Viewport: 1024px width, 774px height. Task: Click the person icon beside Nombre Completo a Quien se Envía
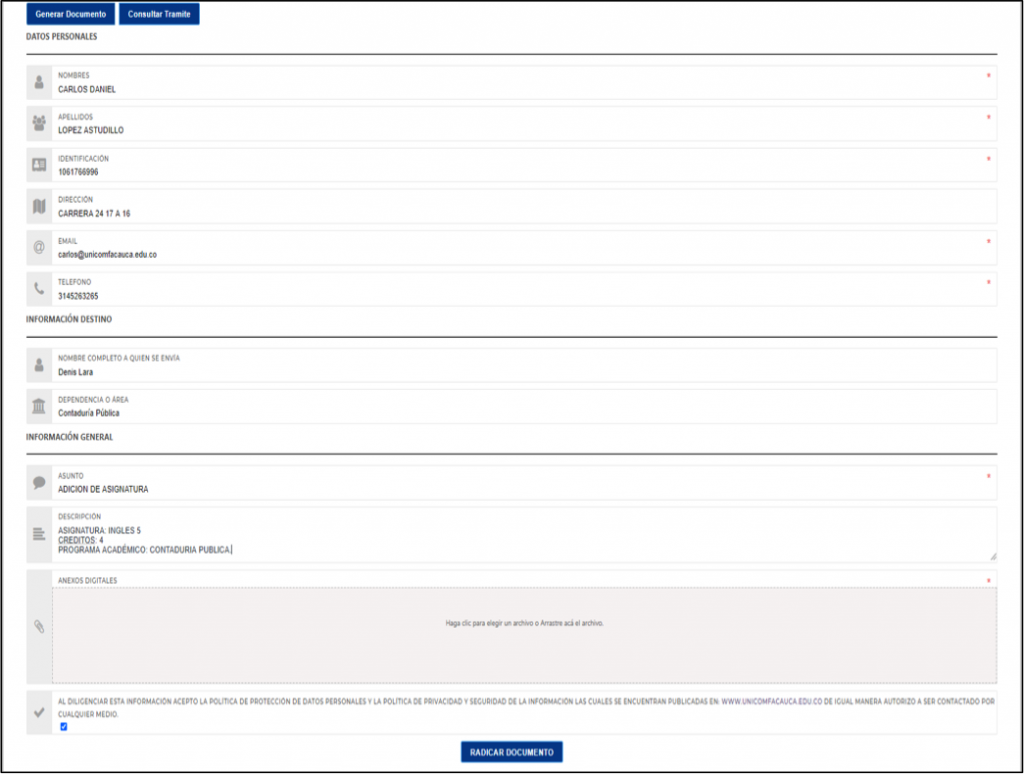39,365
